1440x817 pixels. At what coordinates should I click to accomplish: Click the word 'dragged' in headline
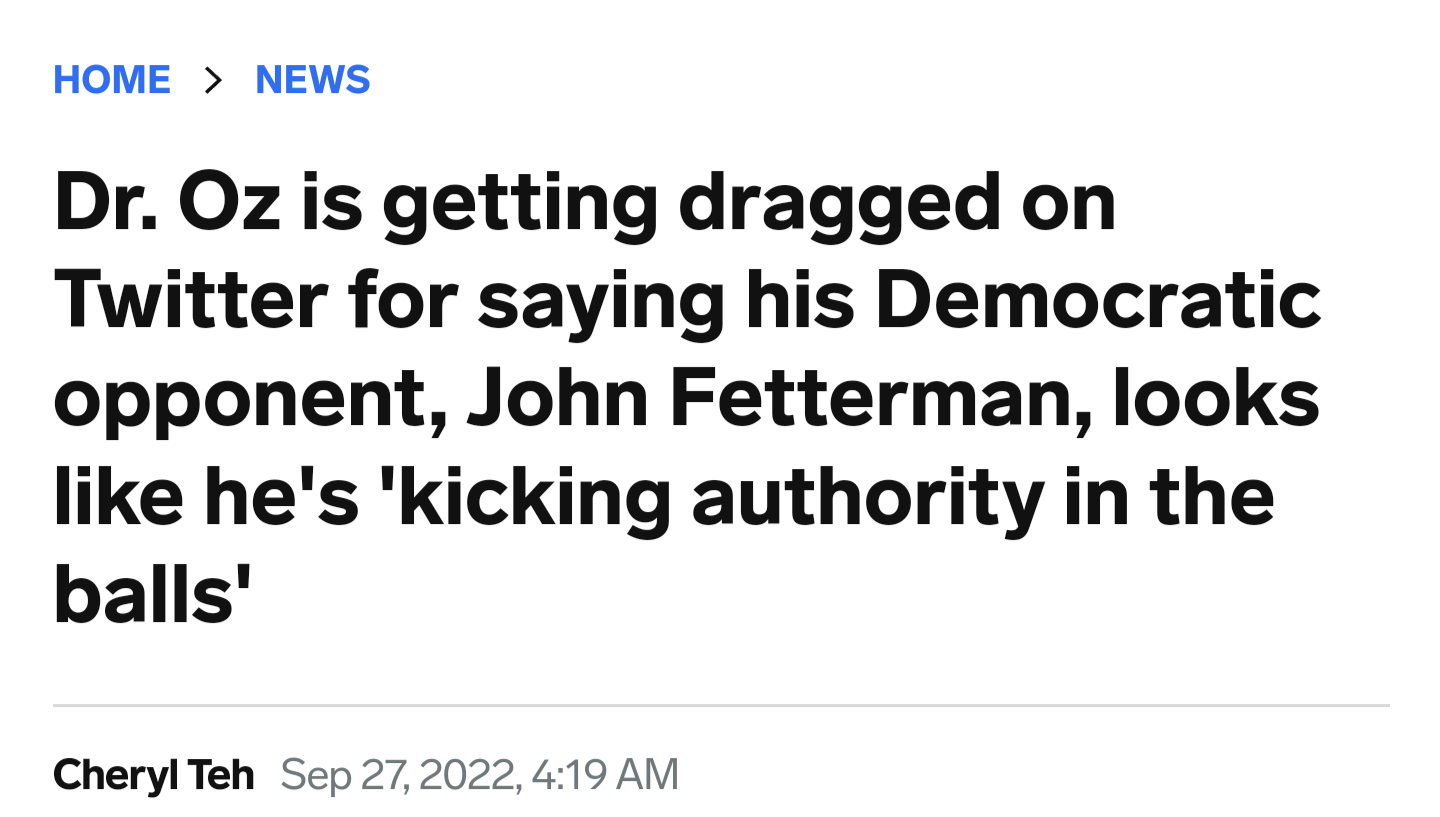(x=840, y=208)
